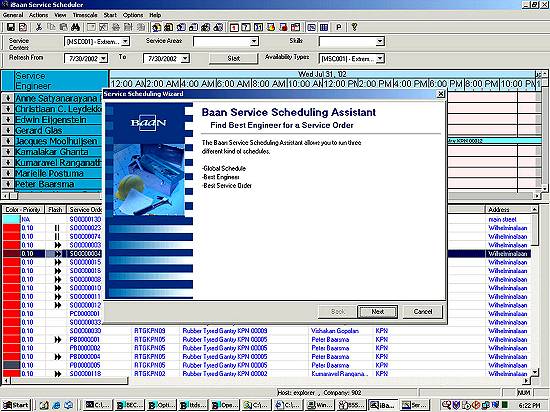This screenshot has width=550, height=412.
Task: Close the Service Scheduling Wizard dialog
Action: click(x=441, y=94)
